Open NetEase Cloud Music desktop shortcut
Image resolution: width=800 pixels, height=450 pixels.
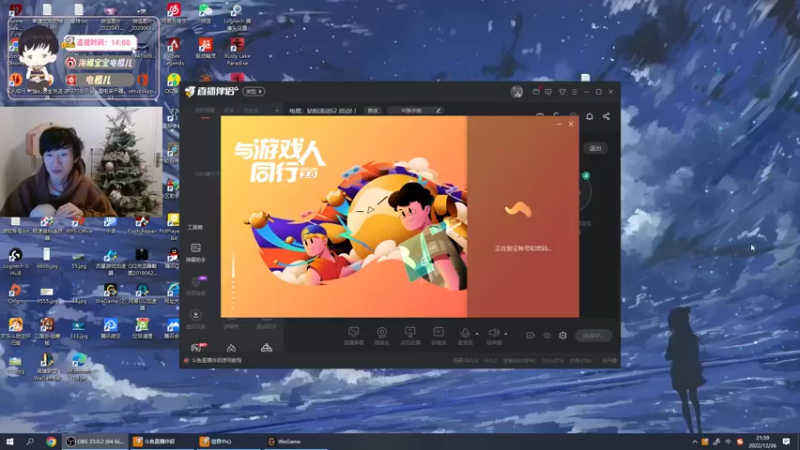coord(174,13)
